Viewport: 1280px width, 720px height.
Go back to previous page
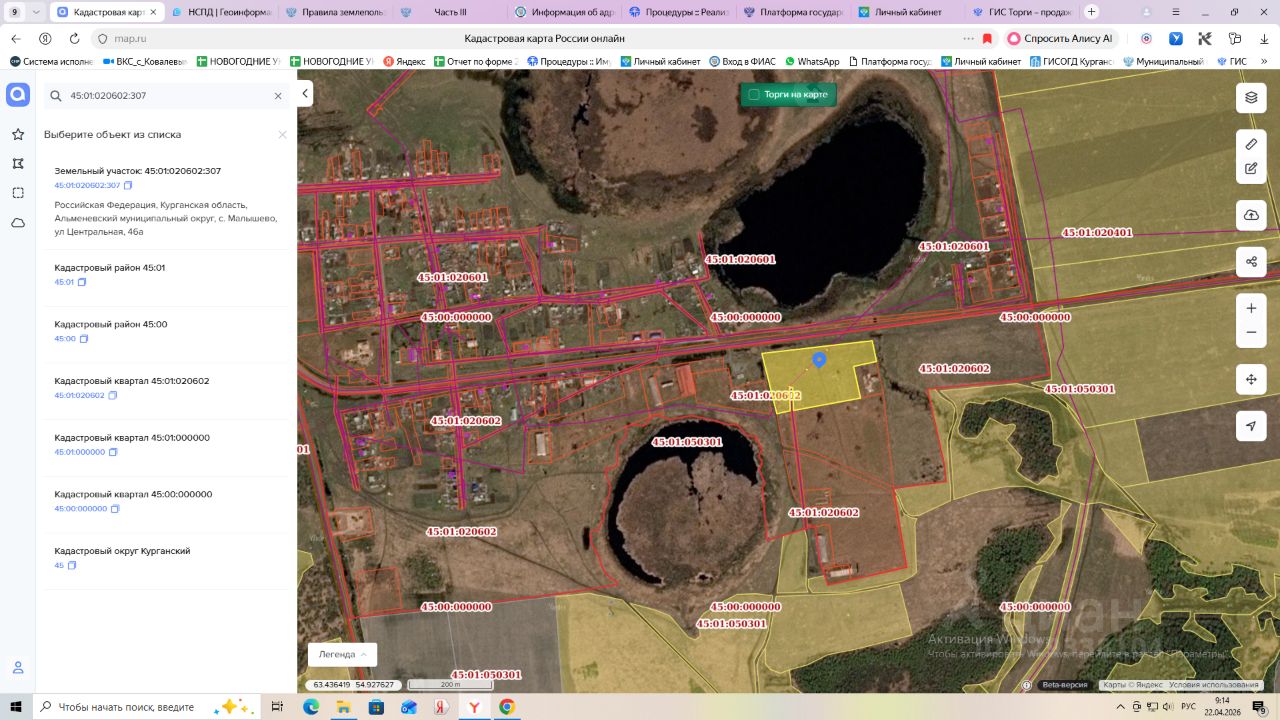coord(16,38)
